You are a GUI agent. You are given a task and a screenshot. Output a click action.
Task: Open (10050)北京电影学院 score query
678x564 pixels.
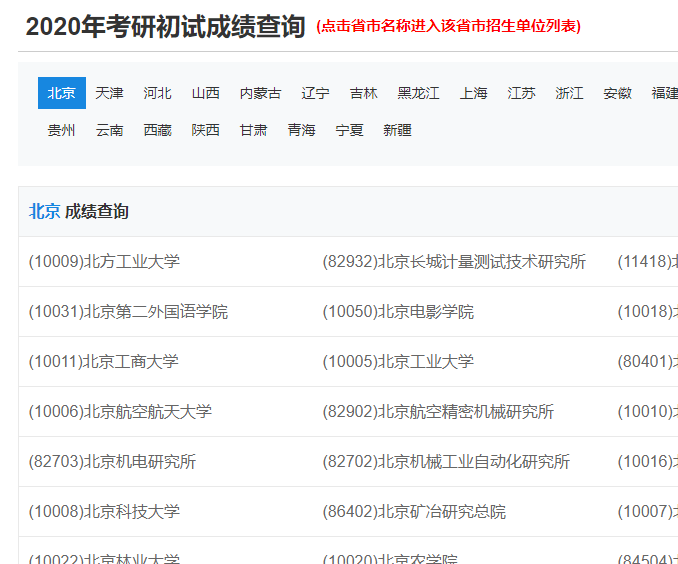[398, 312]
